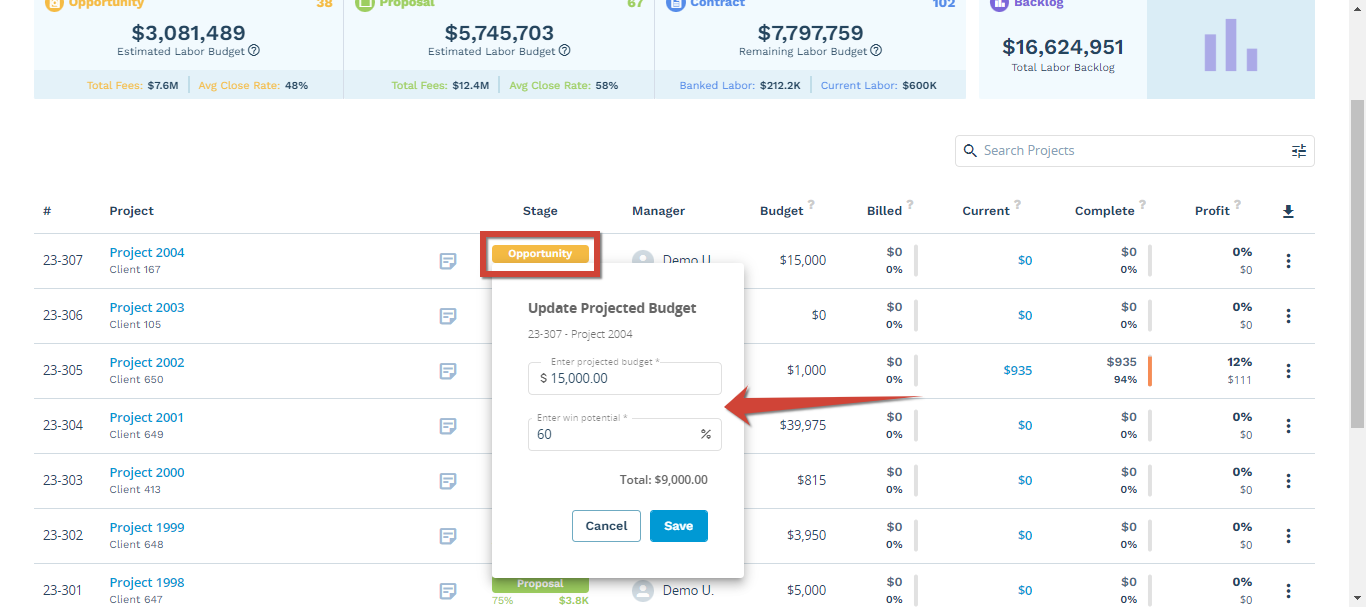Open the Project 2003 project link

coord(147,307)
